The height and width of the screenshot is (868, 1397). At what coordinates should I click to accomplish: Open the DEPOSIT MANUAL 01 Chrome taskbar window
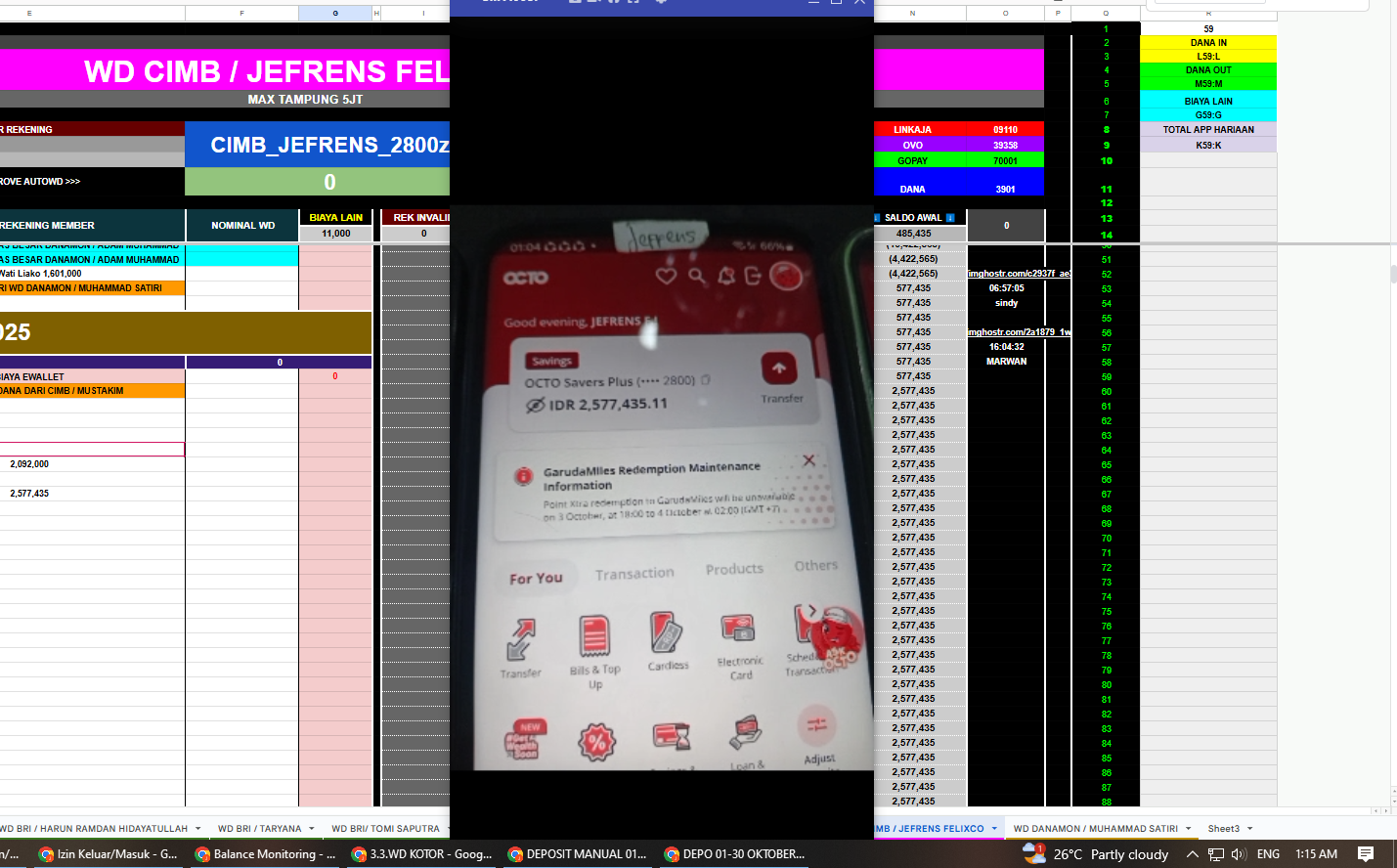click(578, 853)
